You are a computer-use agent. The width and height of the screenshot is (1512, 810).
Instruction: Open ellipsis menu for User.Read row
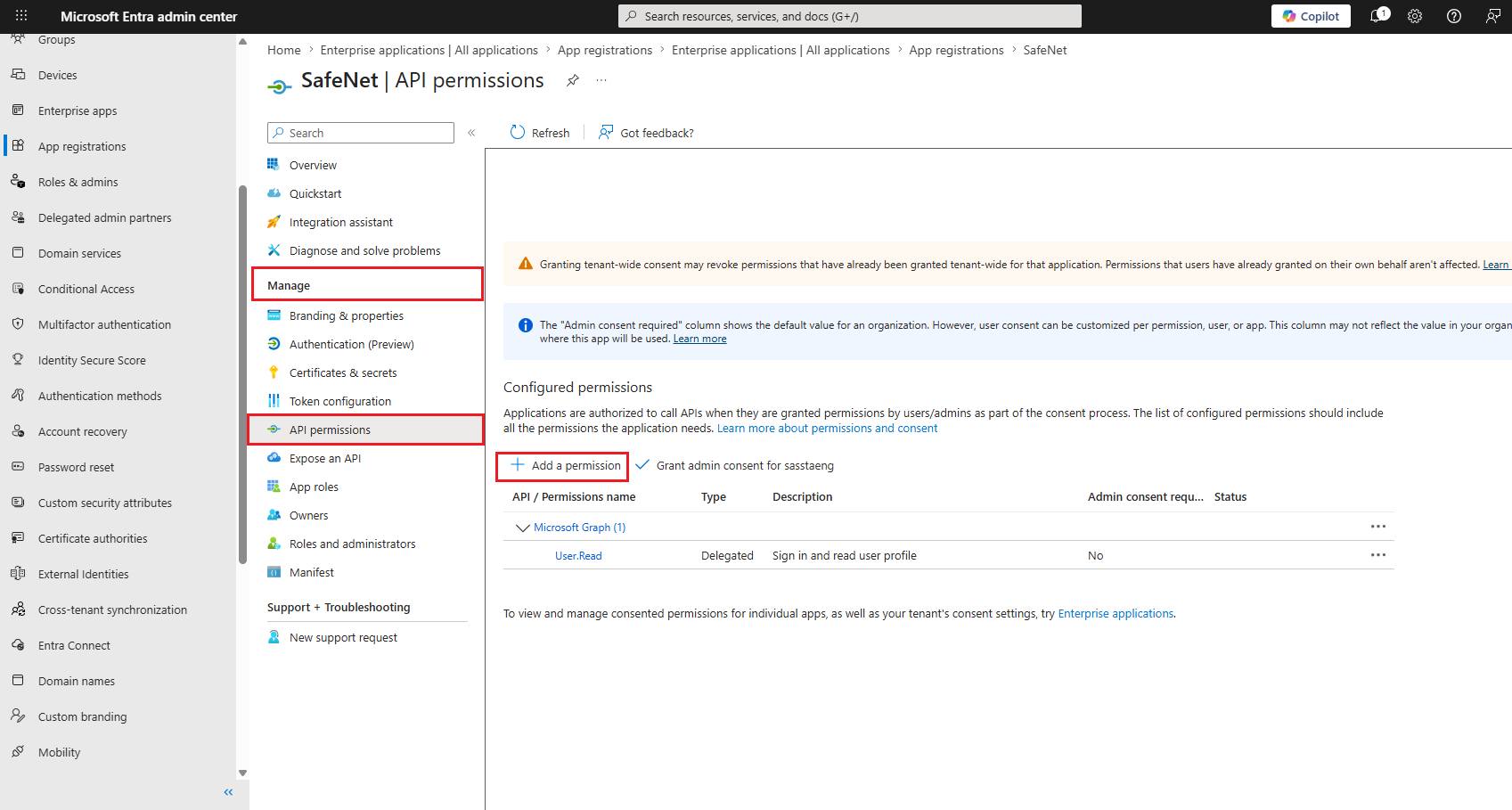(1378, 555)
